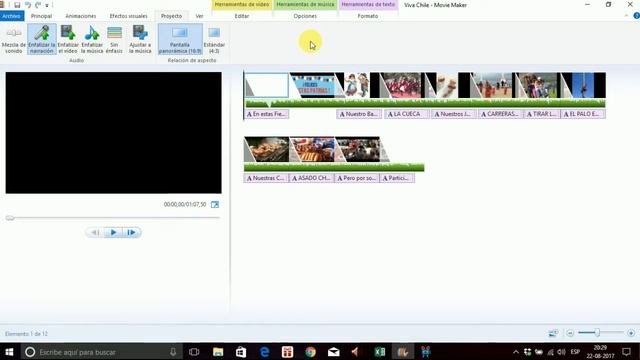This screenshot has width=640, height=360.
Task: Select the Fiestas Patrias banner clip
Action: [x=313, y=85]
